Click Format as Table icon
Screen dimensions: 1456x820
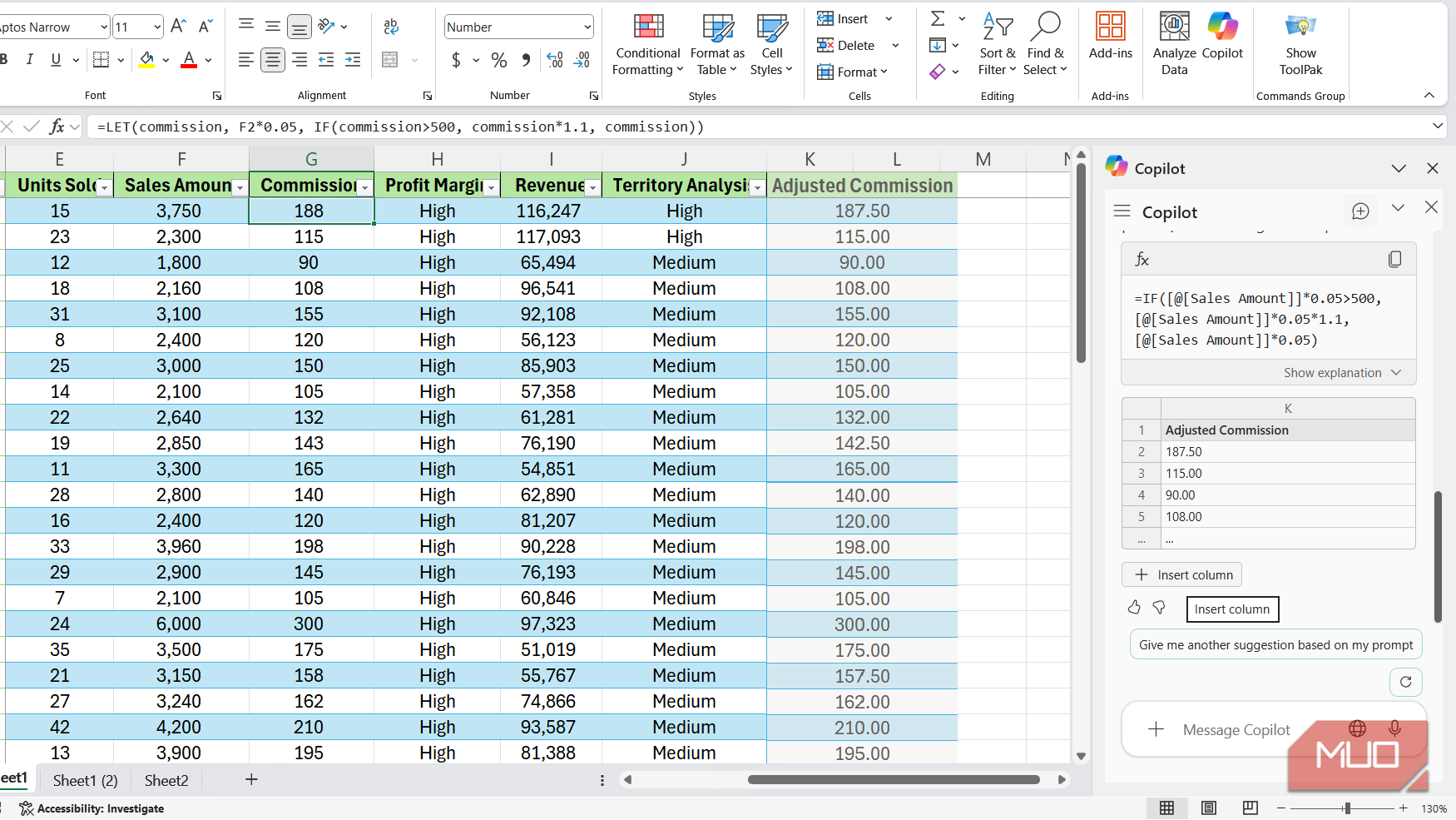[x=717, y=27]
